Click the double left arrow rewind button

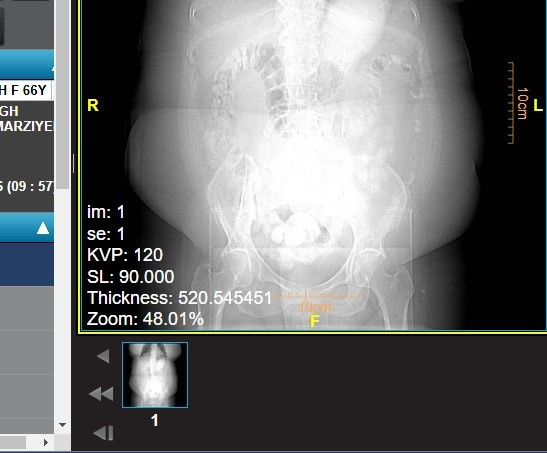click(102, 394)
